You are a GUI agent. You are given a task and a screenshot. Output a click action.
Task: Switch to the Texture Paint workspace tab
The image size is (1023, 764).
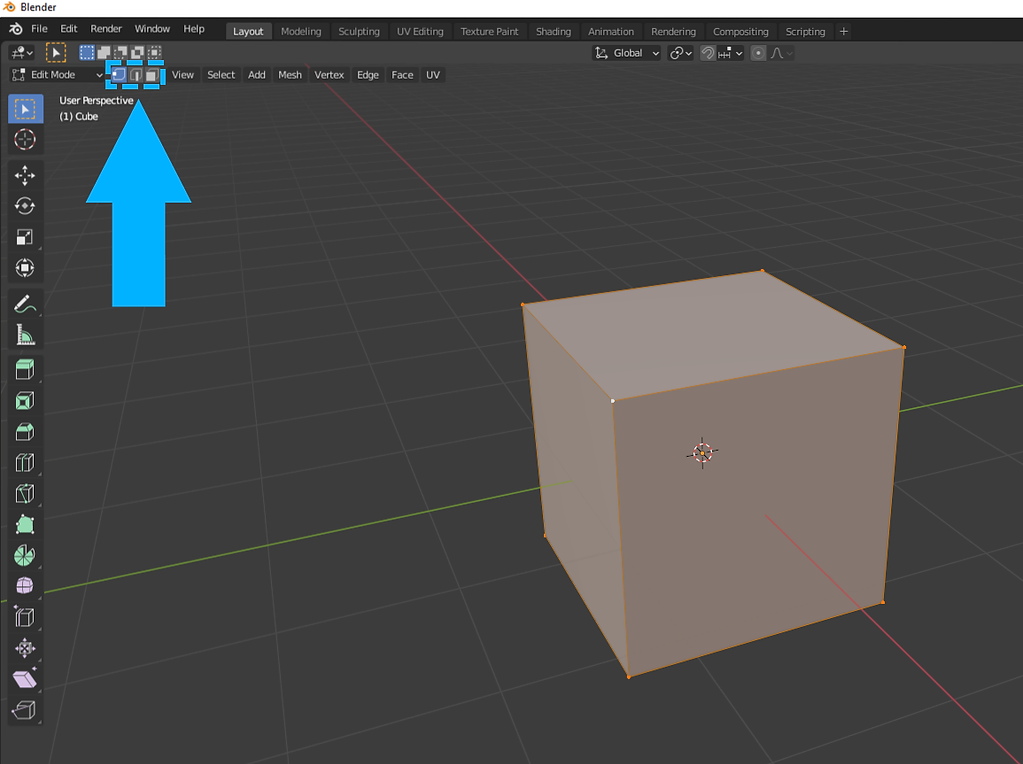(x=489, y=31)
